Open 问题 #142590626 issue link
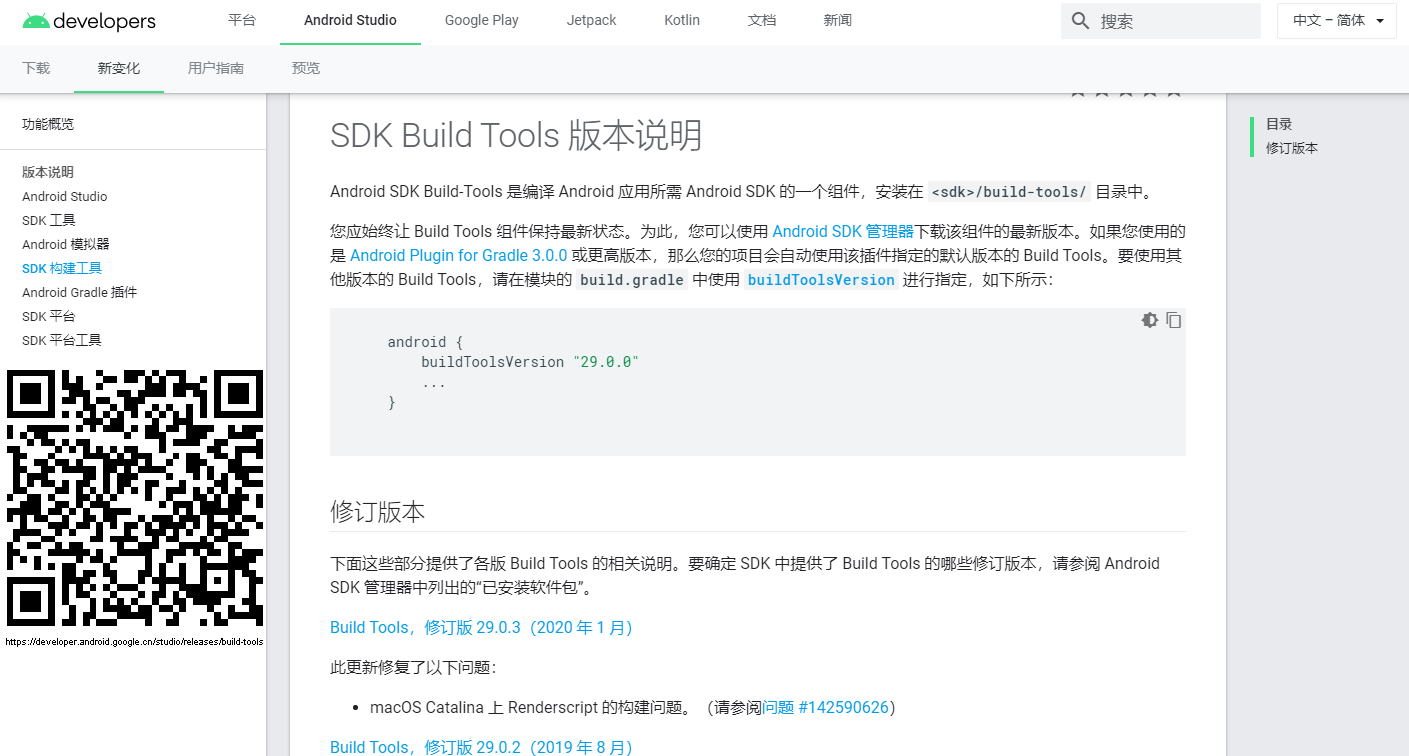The image size is (1409, 756). point(827,707)
